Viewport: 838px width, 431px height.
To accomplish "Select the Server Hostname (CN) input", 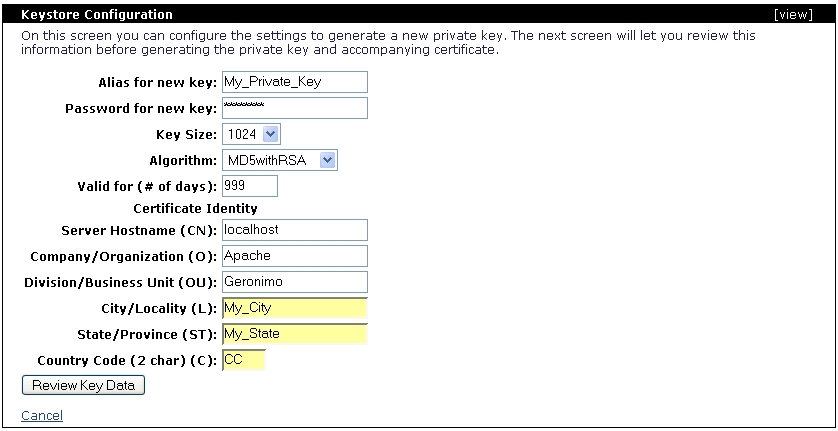I will 294,230.
